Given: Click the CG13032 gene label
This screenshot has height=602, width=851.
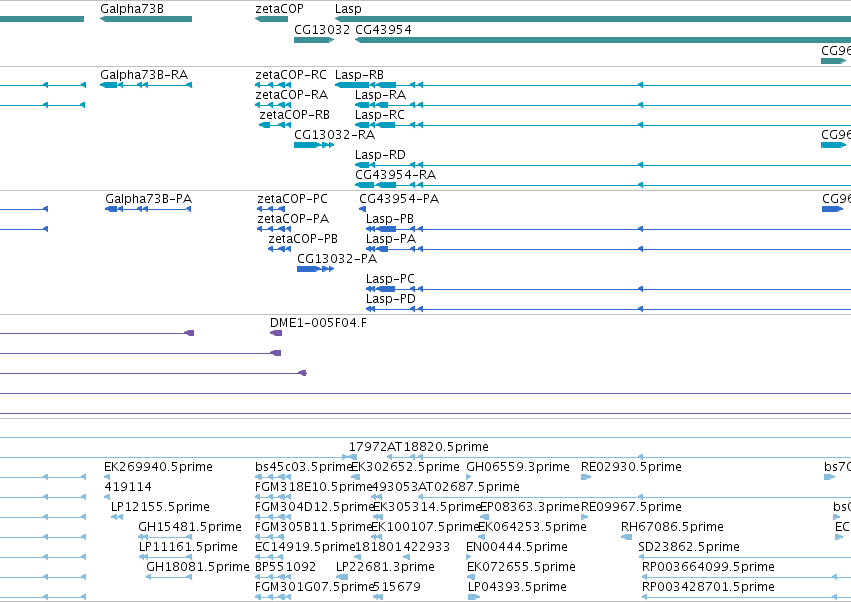Looking at the screenshot, I should point(322,29).
